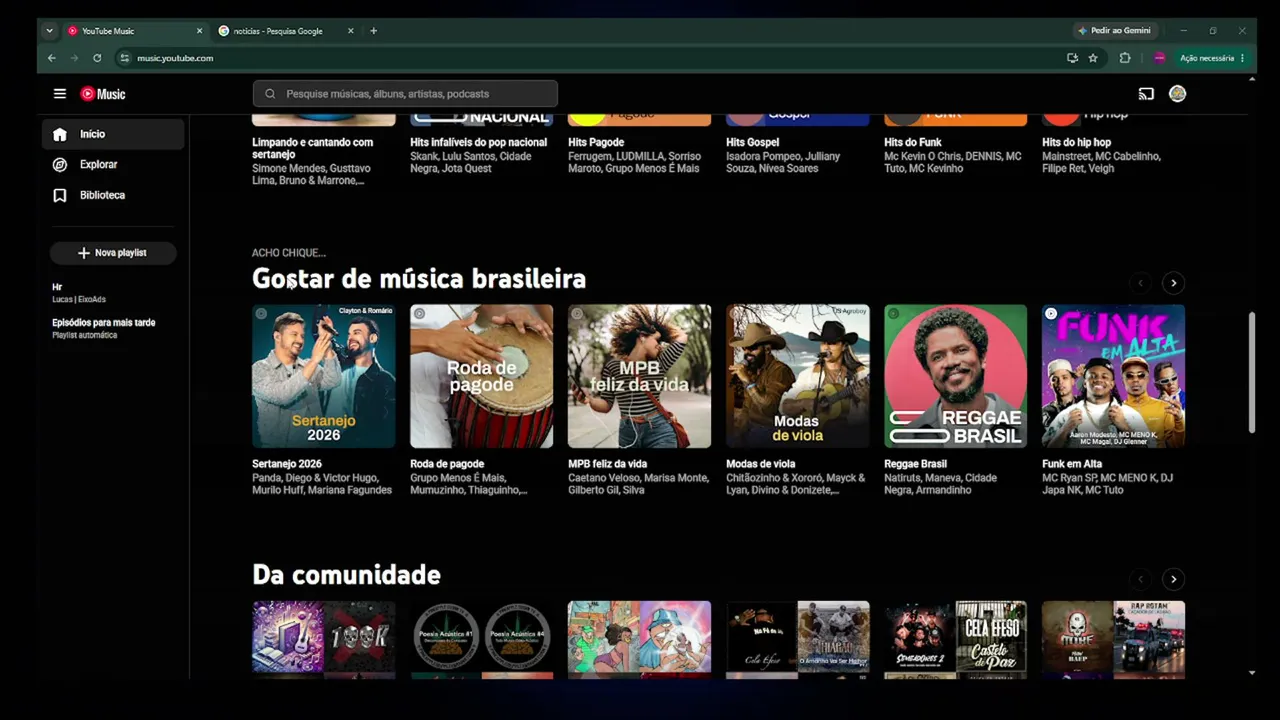Open the YouTube Music guide hamburger menu

(x=60, y=94)
